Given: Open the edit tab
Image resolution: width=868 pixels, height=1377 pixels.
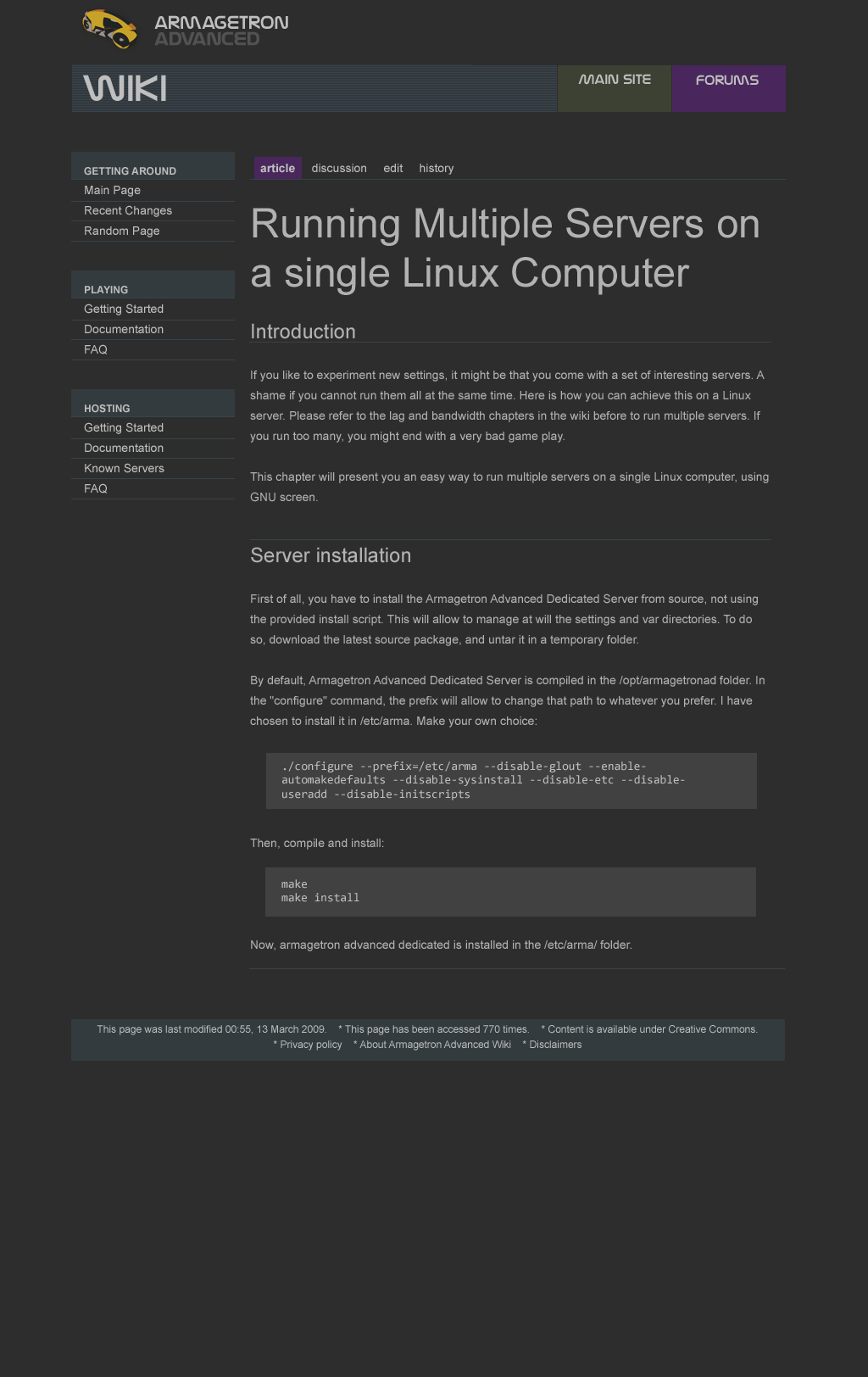Looking at the screenshot, I should 392,169.
